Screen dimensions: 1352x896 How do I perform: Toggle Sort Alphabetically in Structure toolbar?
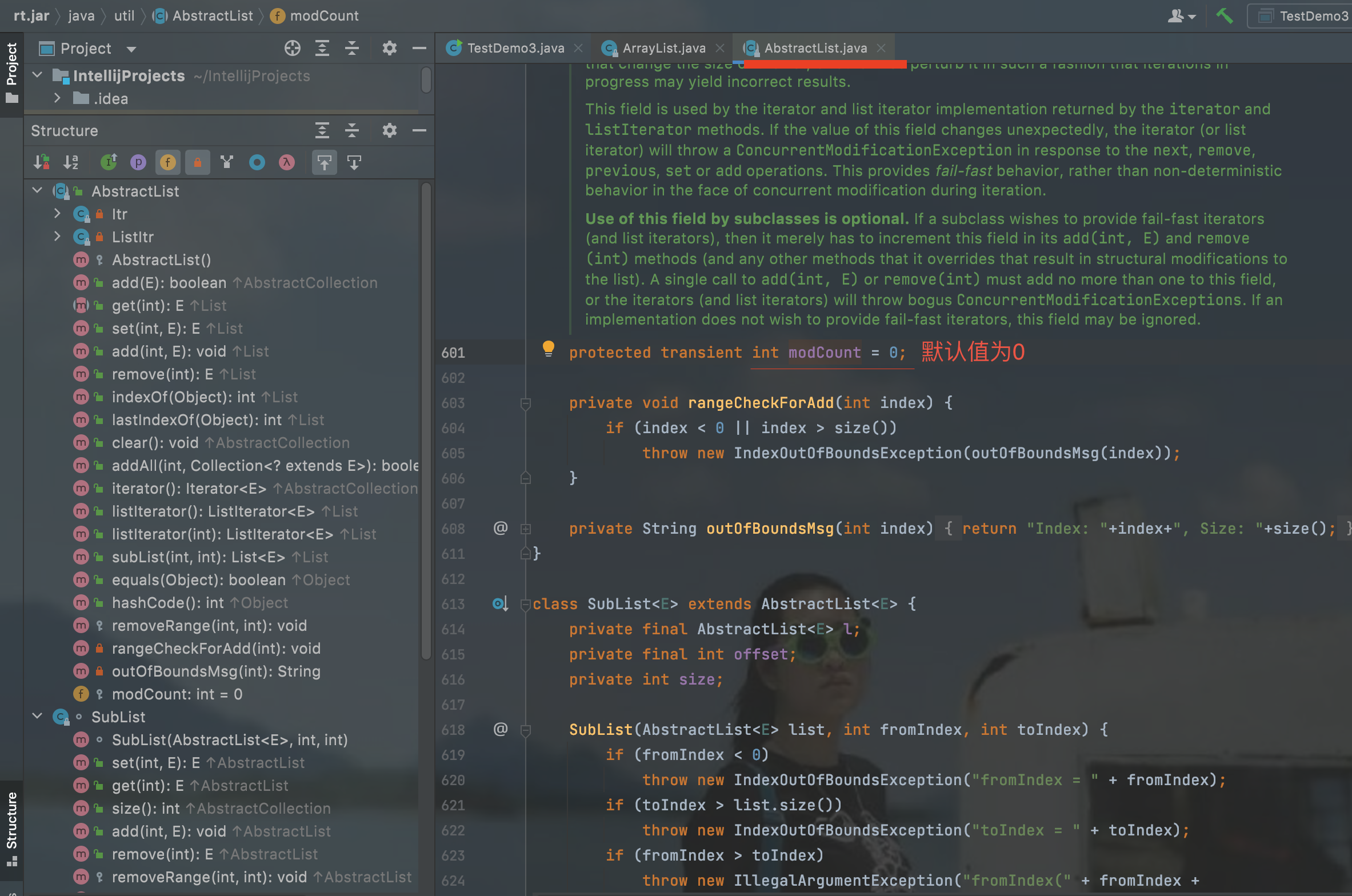click(x=71, y=163)
